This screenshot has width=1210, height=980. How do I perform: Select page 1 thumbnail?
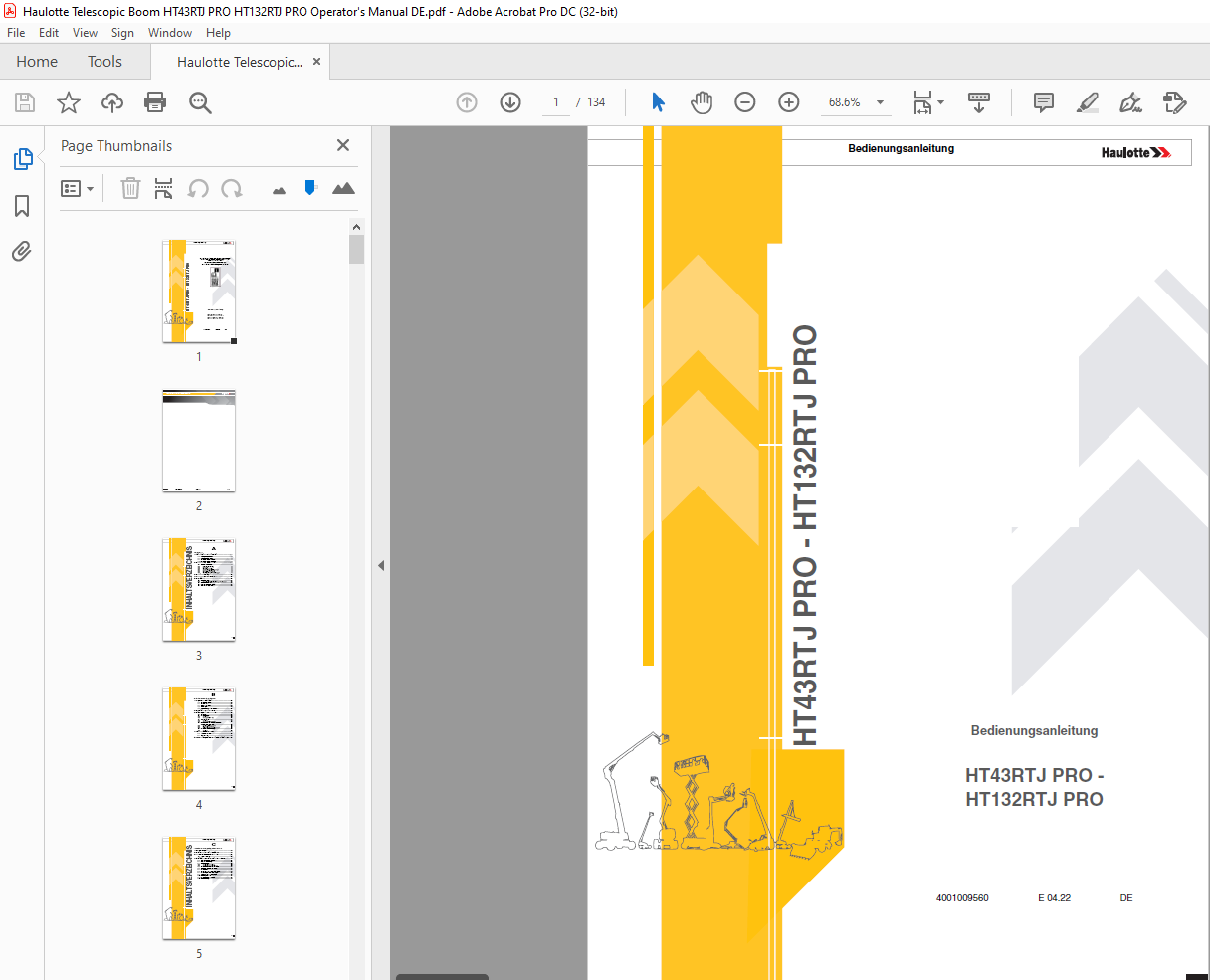coord(199,292)
